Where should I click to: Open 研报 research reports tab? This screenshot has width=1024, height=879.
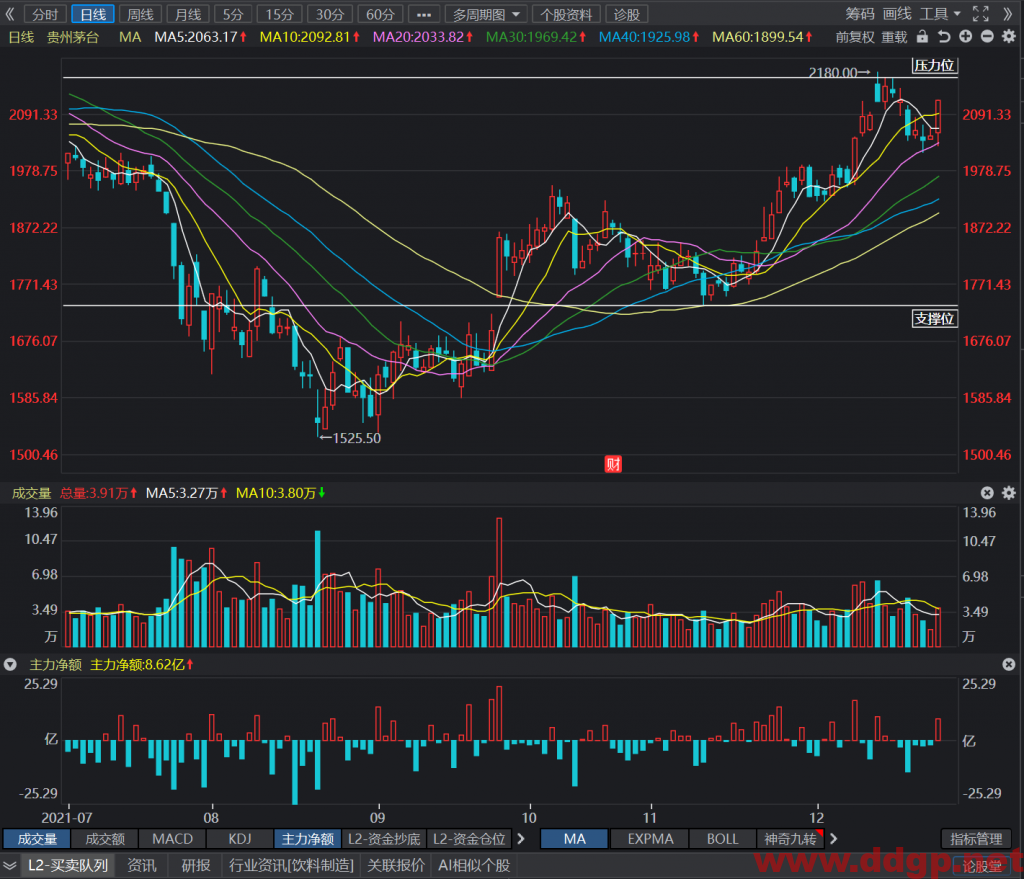tap(196, 865)
